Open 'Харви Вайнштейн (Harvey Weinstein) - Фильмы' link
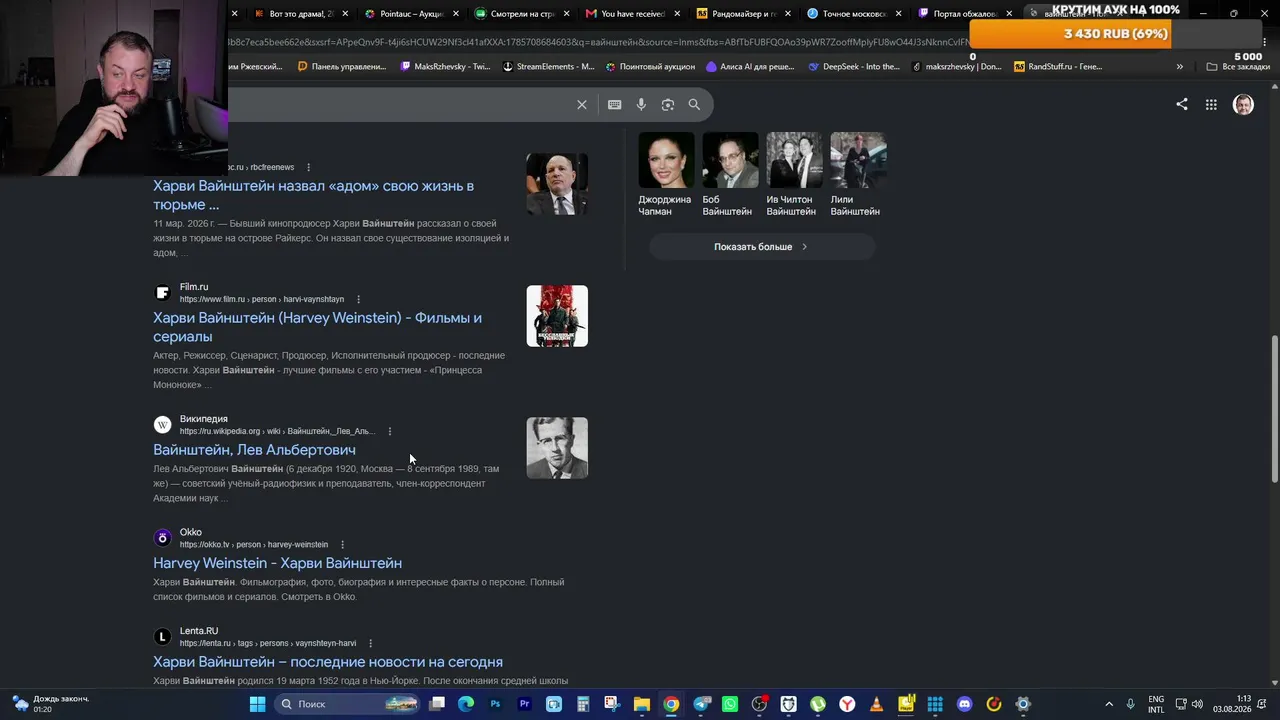 tap(317, 327)
